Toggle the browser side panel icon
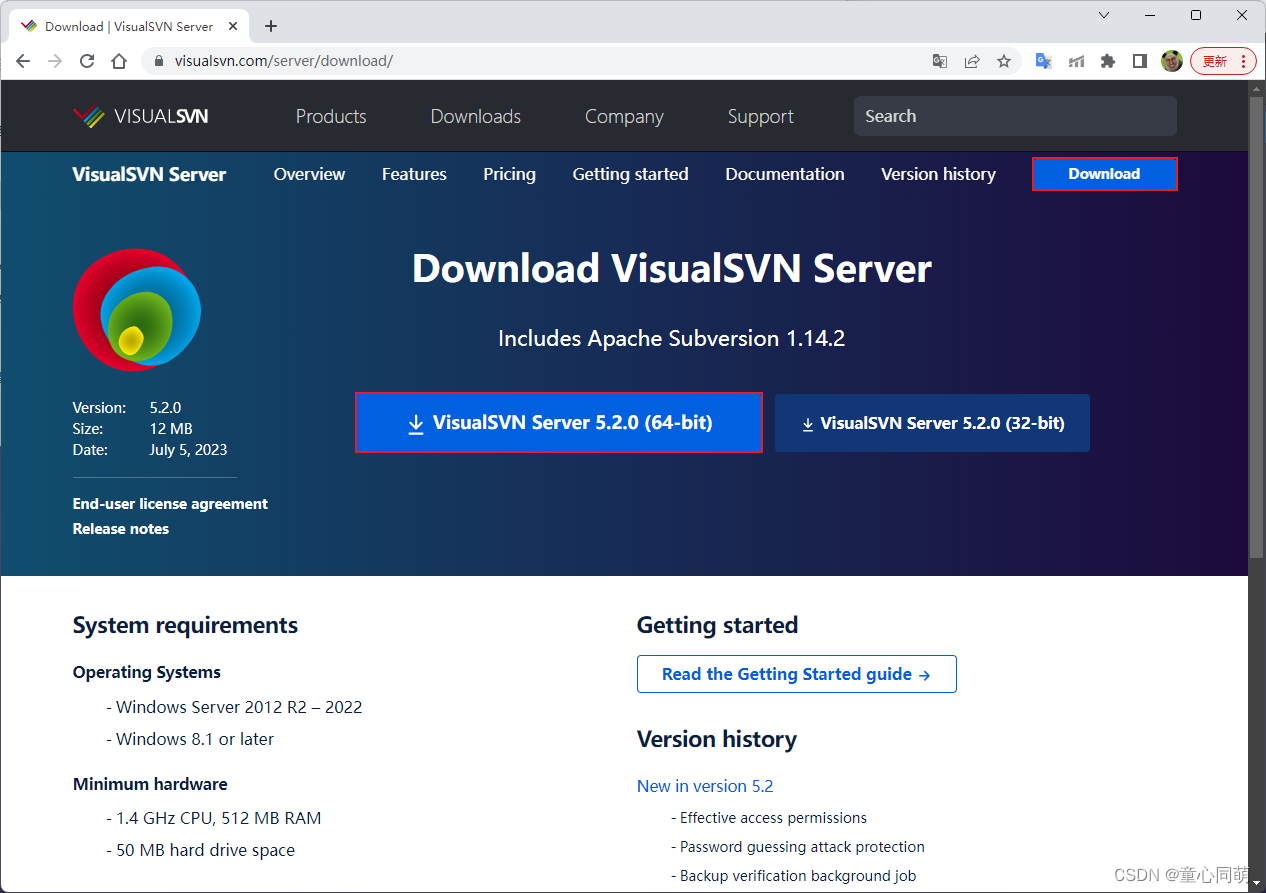 (1140, 61)
